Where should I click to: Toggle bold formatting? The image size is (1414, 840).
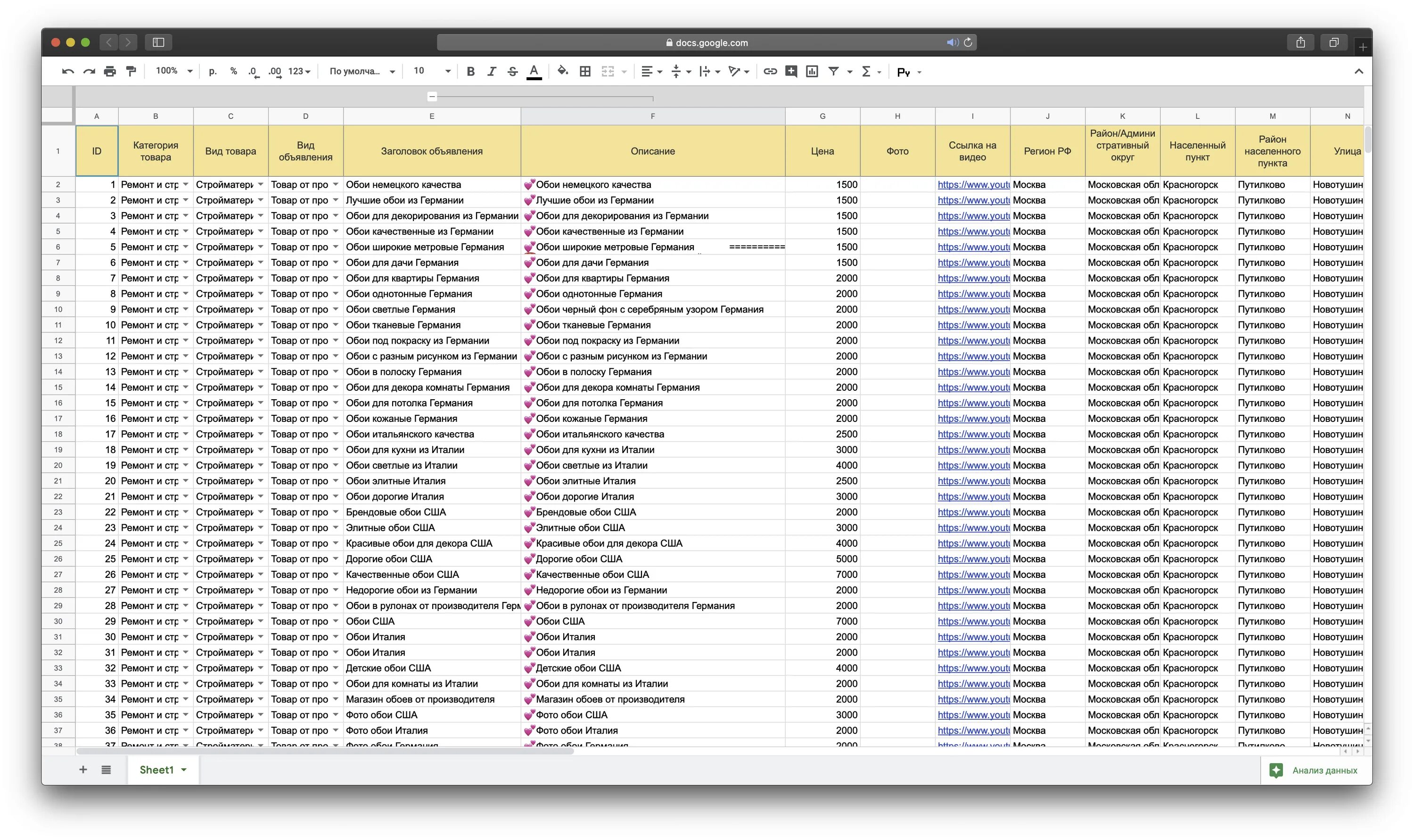(x=470, y=71)
